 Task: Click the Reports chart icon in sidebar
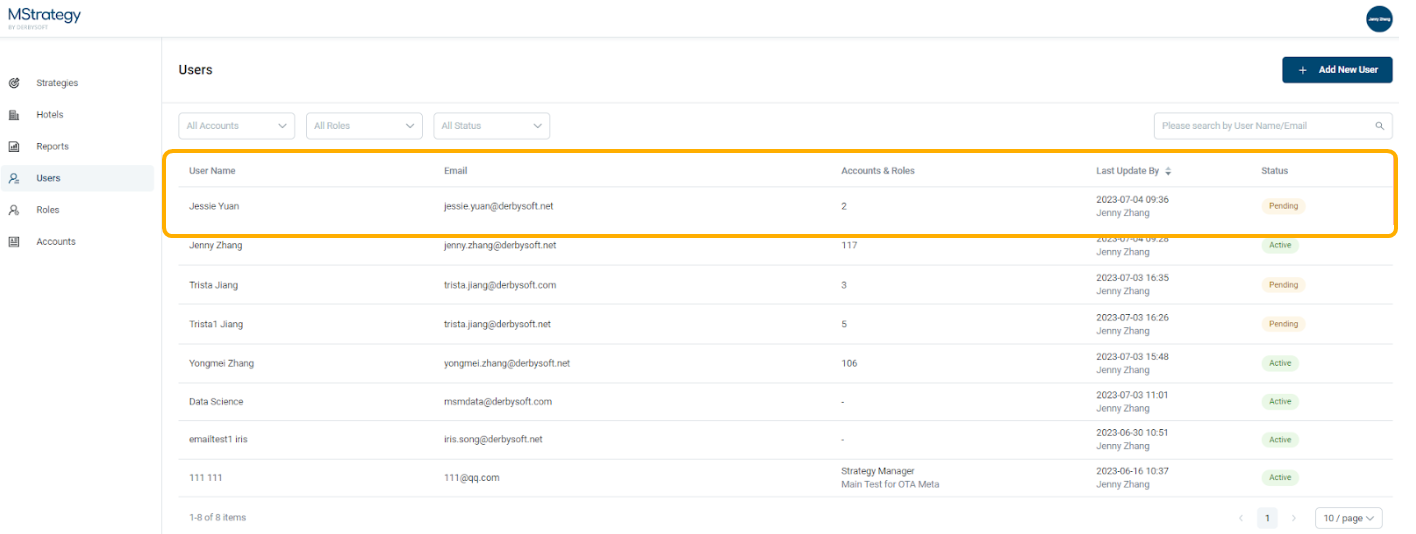pyautogui.click(x=14, y=147)
